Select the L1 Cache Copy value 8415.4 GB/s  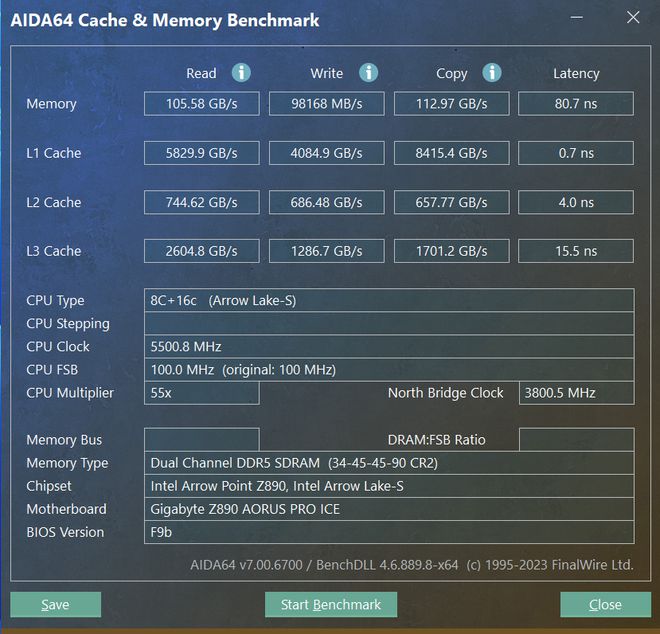pos(452,153)
